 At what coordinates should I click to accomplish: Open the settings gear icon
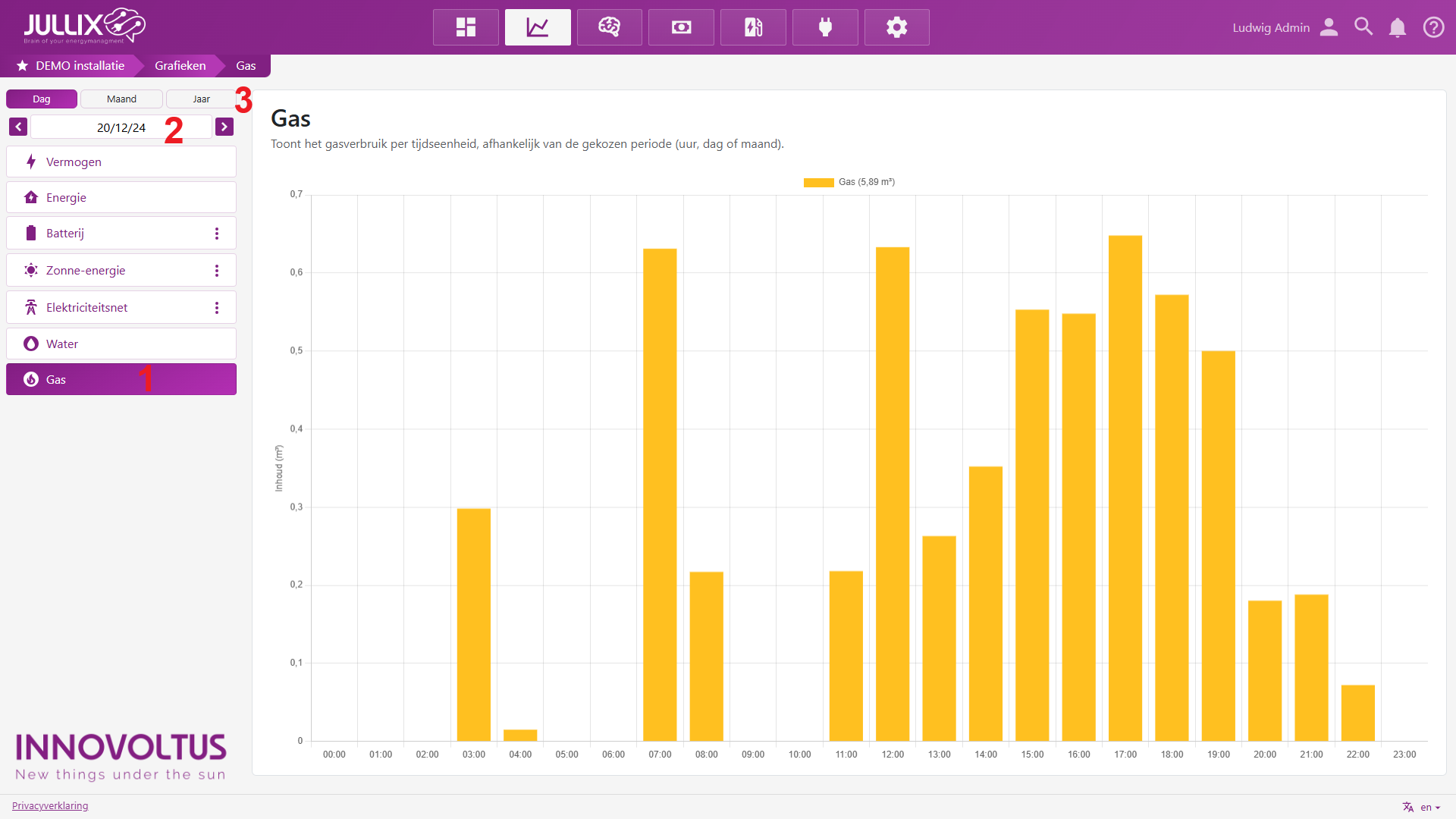896,27
